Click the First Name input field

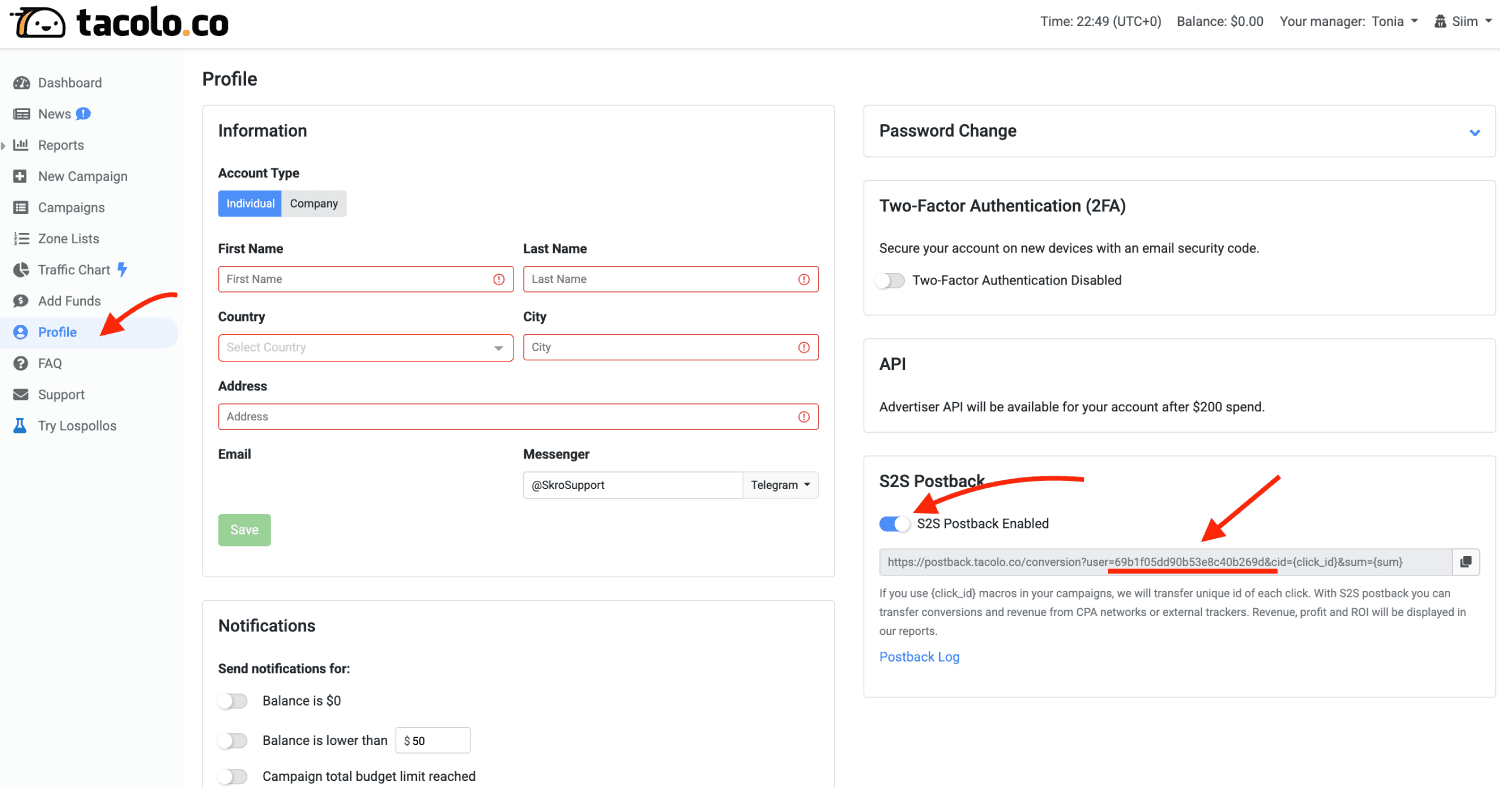pyautogui.click(x=366, y=279)
